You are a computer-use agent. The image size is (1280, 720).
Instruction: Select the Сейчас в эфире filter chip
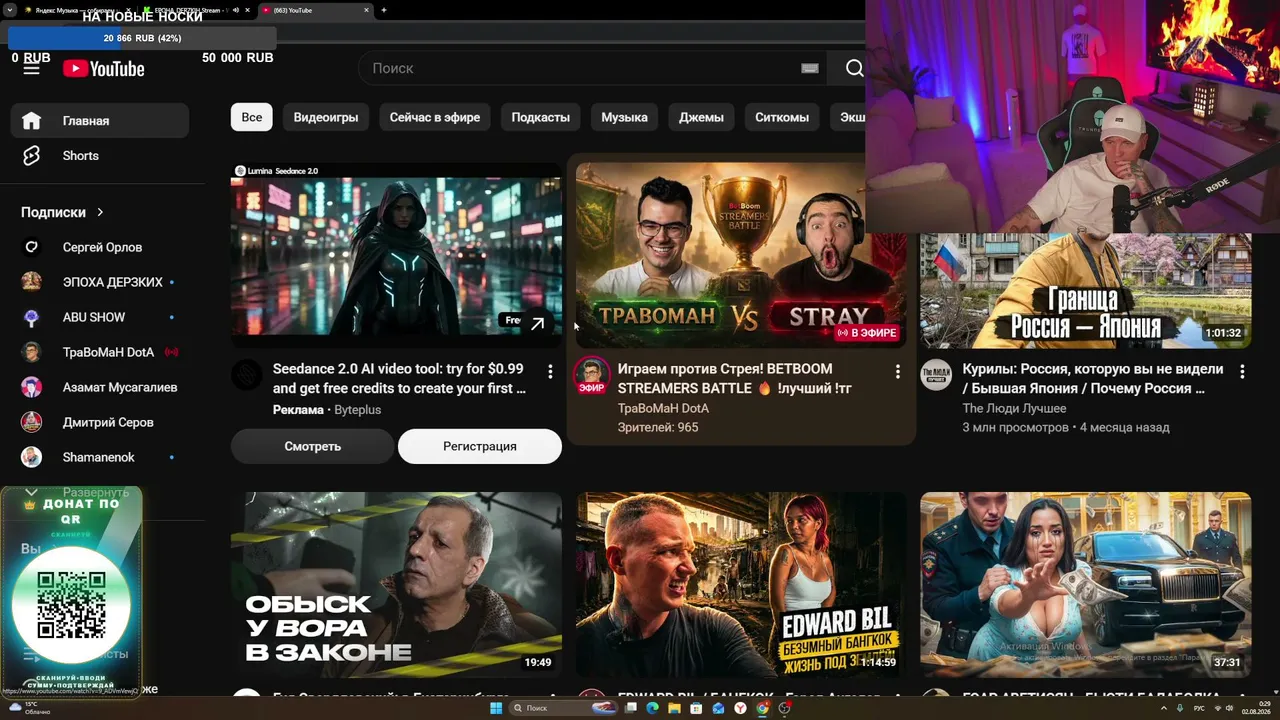click(435, 117)
